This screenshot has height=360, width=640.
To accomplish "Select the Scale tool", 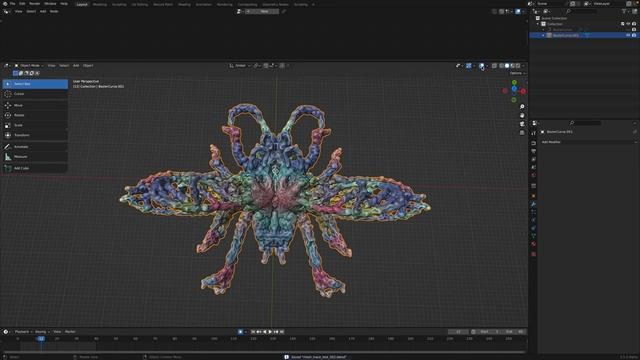I will coord(35,125).
